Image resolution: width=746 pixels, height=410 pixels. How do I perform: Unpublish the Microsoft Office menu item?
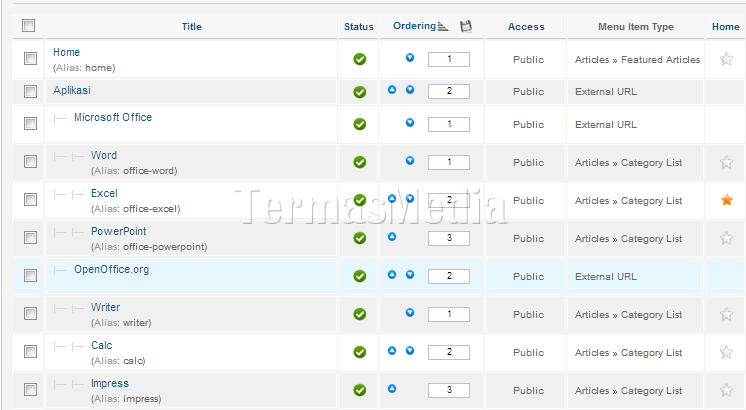360,124
